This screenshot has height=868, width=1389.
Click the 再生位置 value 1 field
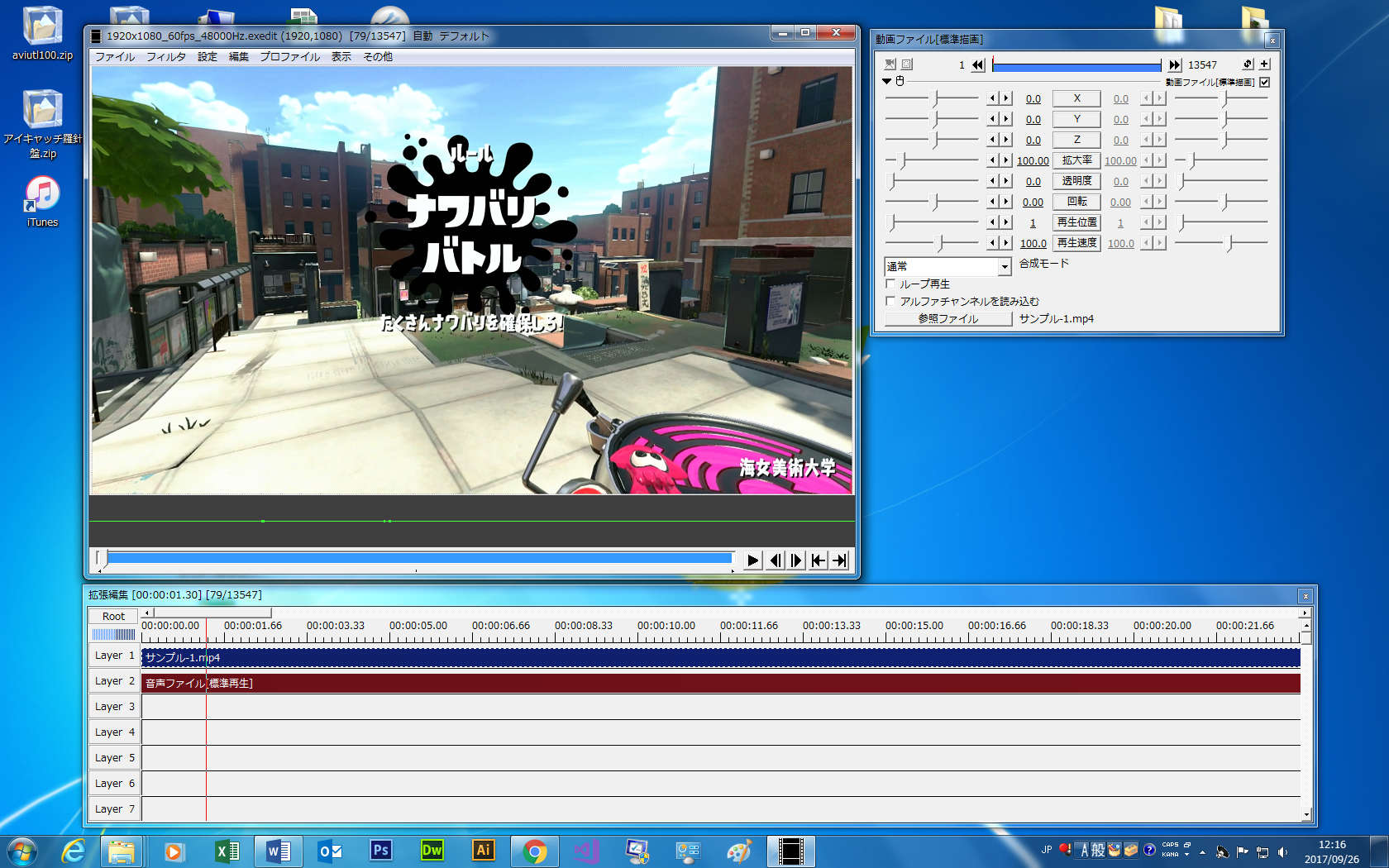[x=1033, y=223]
